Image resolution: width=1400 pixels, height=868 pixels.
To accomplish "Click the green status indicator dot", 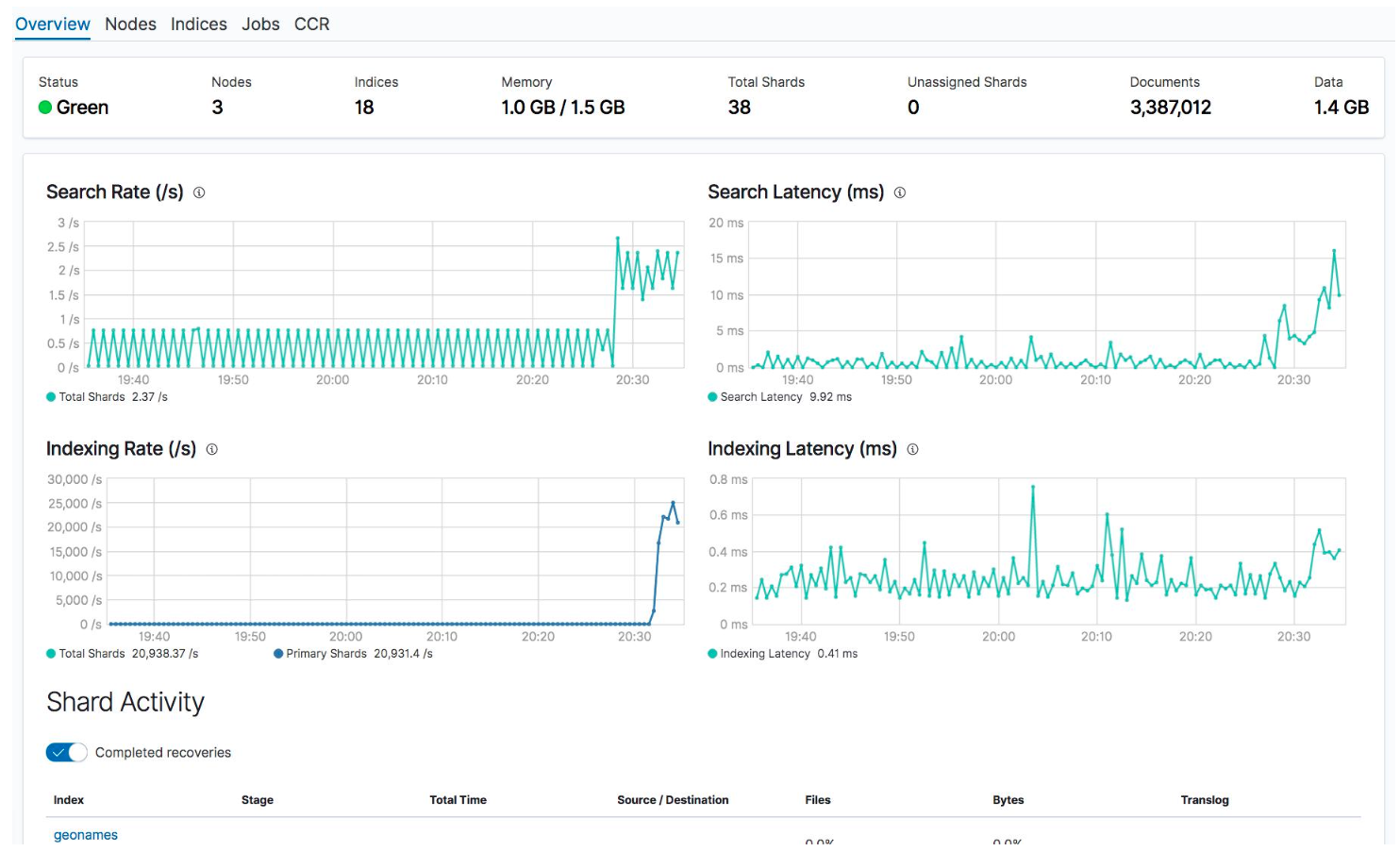I will click(44, 108).
